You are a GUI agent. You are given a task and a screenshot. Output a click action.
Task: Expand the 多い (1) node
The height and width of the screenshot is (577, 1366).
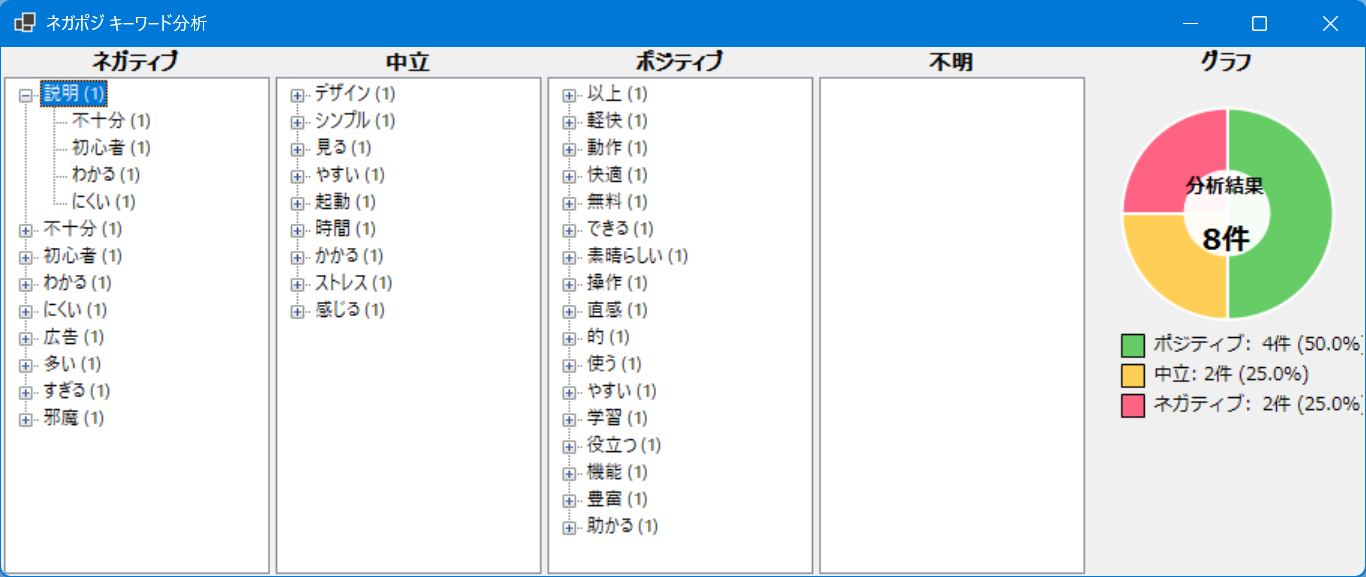pos(25,365)
